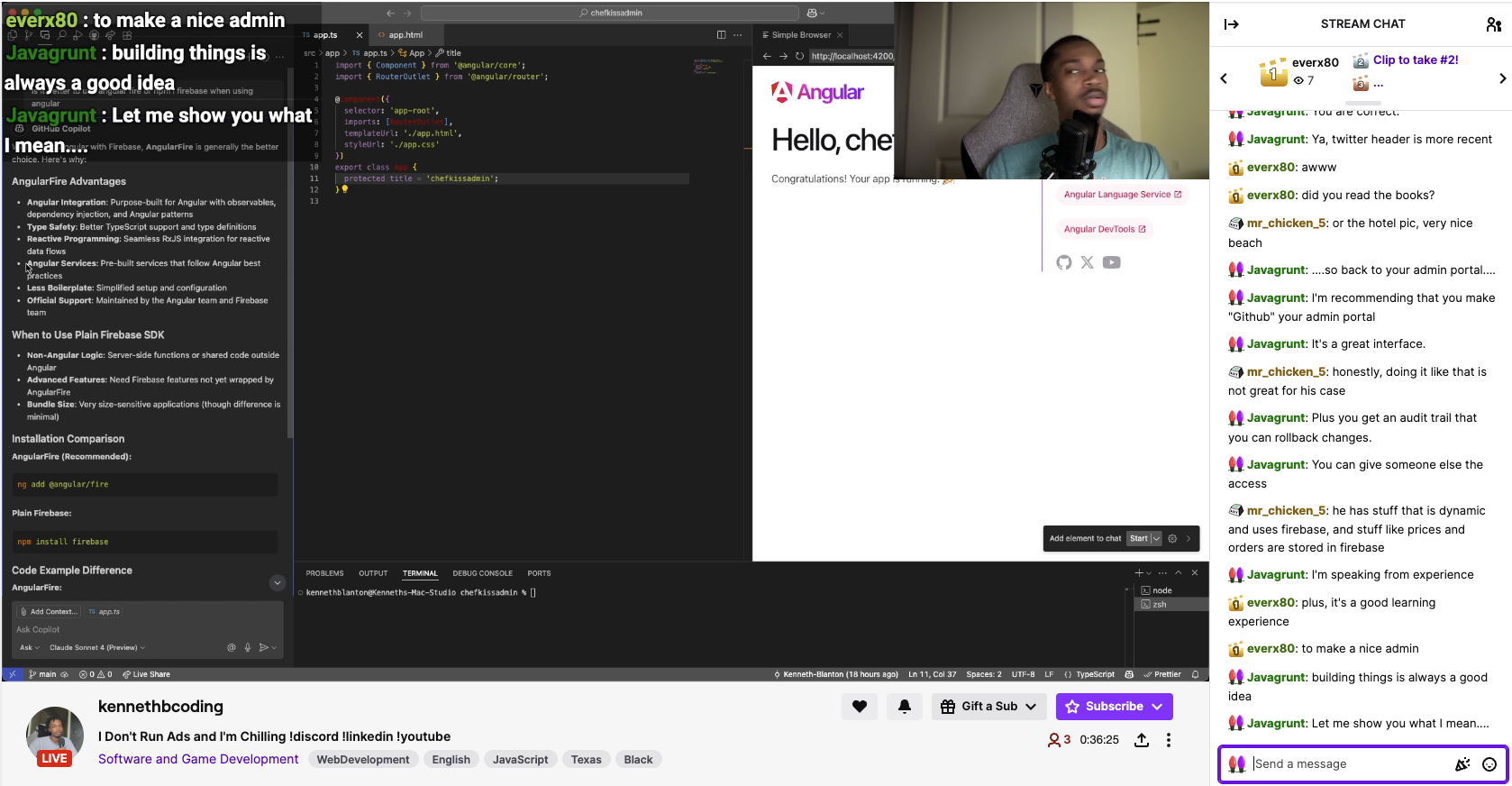Go back in the Simple Browser

(768, 56)
